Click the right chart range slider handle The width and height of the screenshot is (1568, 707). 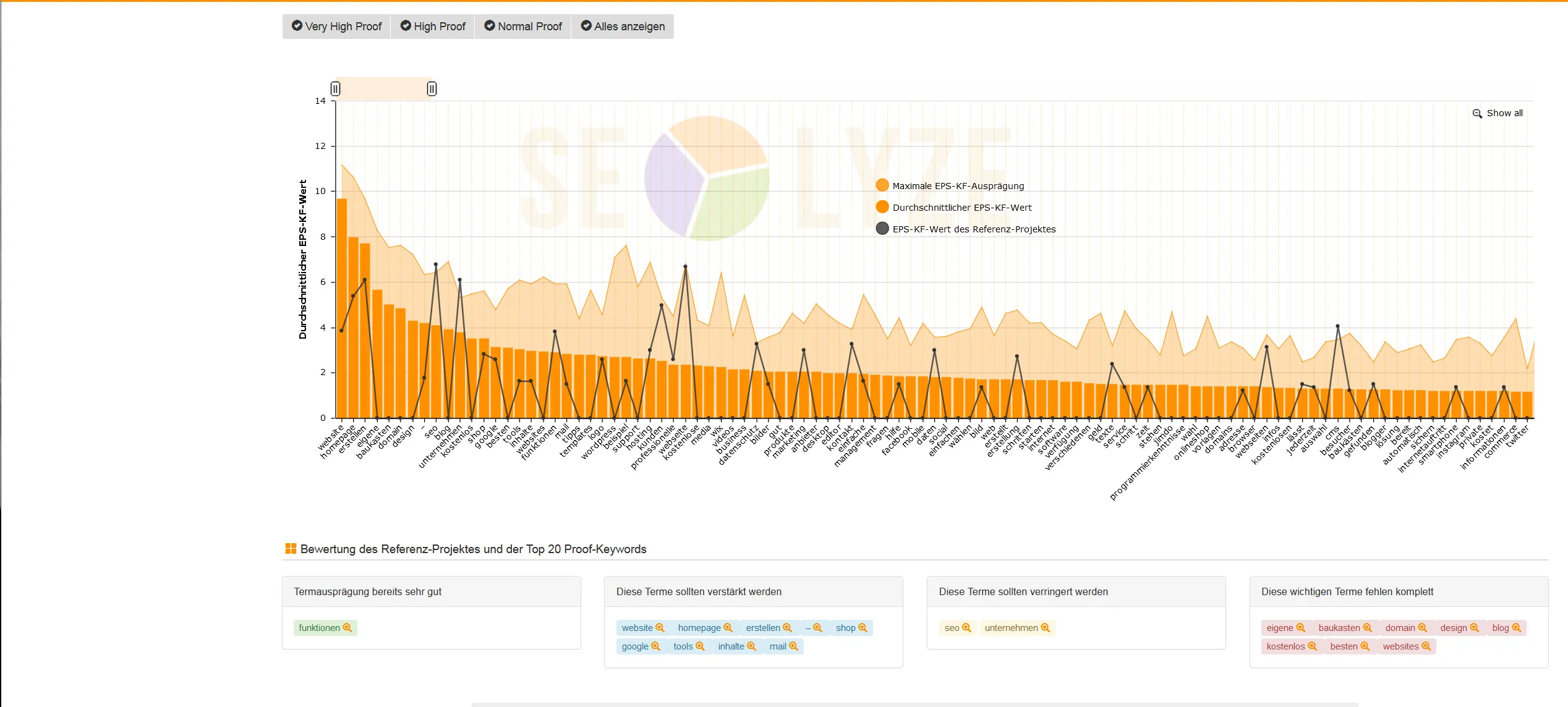(x=432, y=89)
